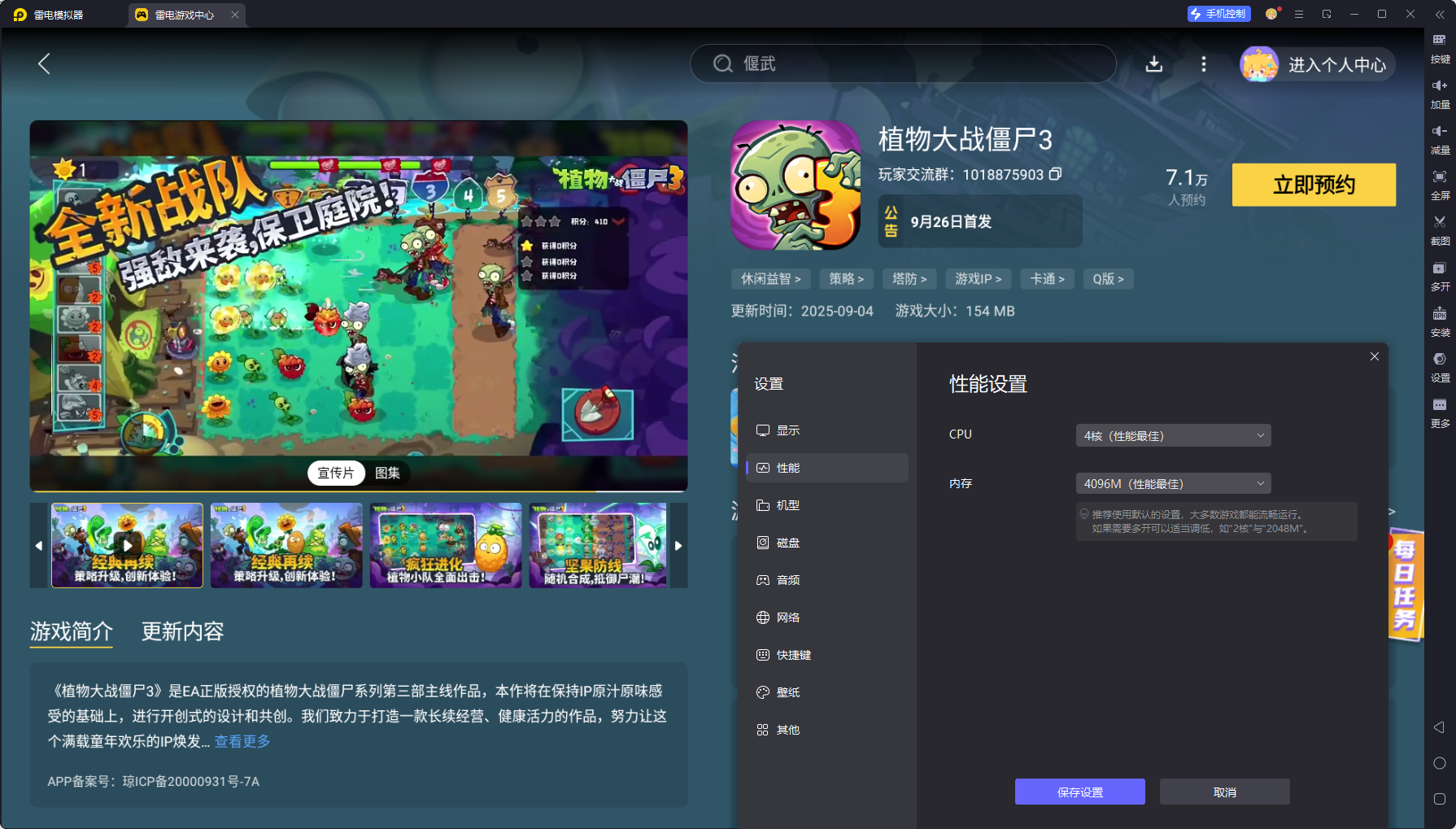Viewport: 1456px width, 829px height.
Task: Open the 游戏IP tag
Action: [x=978, y=279]
